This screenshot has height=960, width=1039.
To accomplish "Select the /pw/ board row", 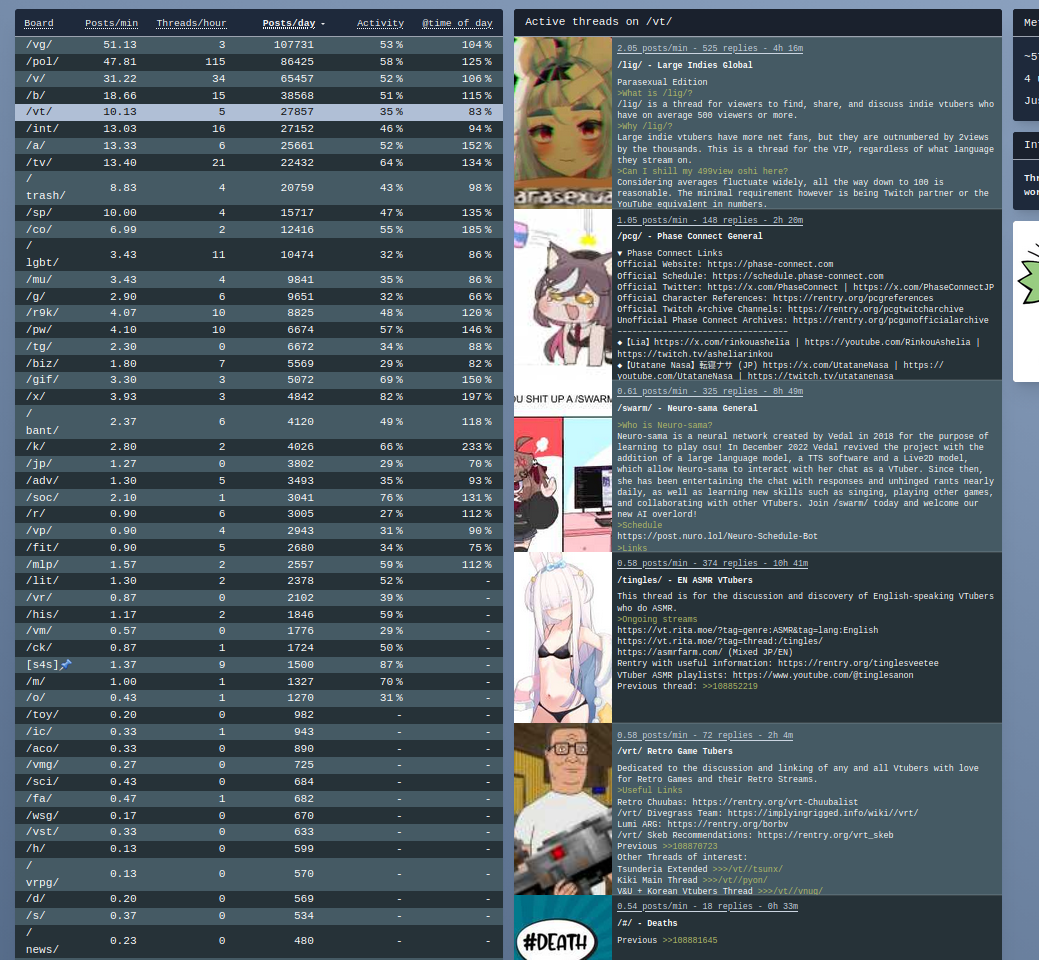I will point(258,329).
